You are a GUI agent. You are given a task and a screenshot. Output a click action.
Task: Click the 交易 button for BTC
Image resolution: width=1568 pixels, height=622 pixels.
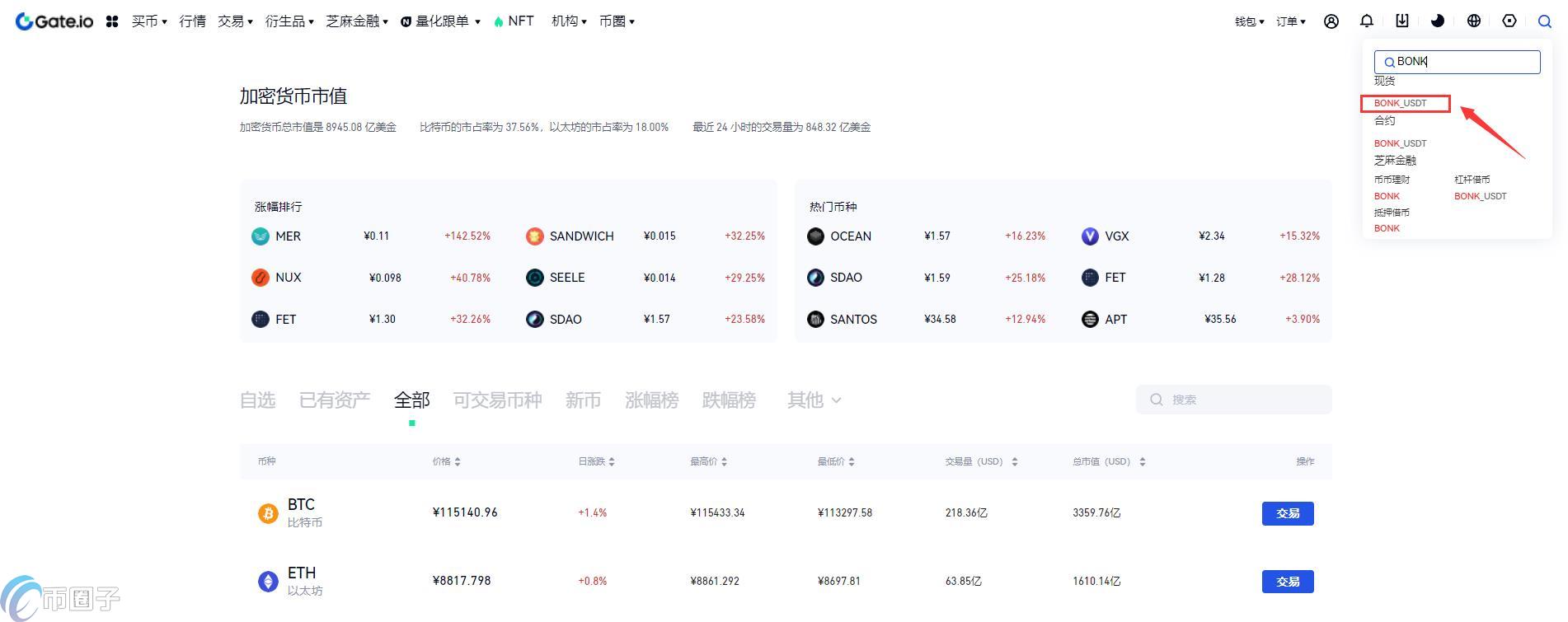coord(1288,513)
